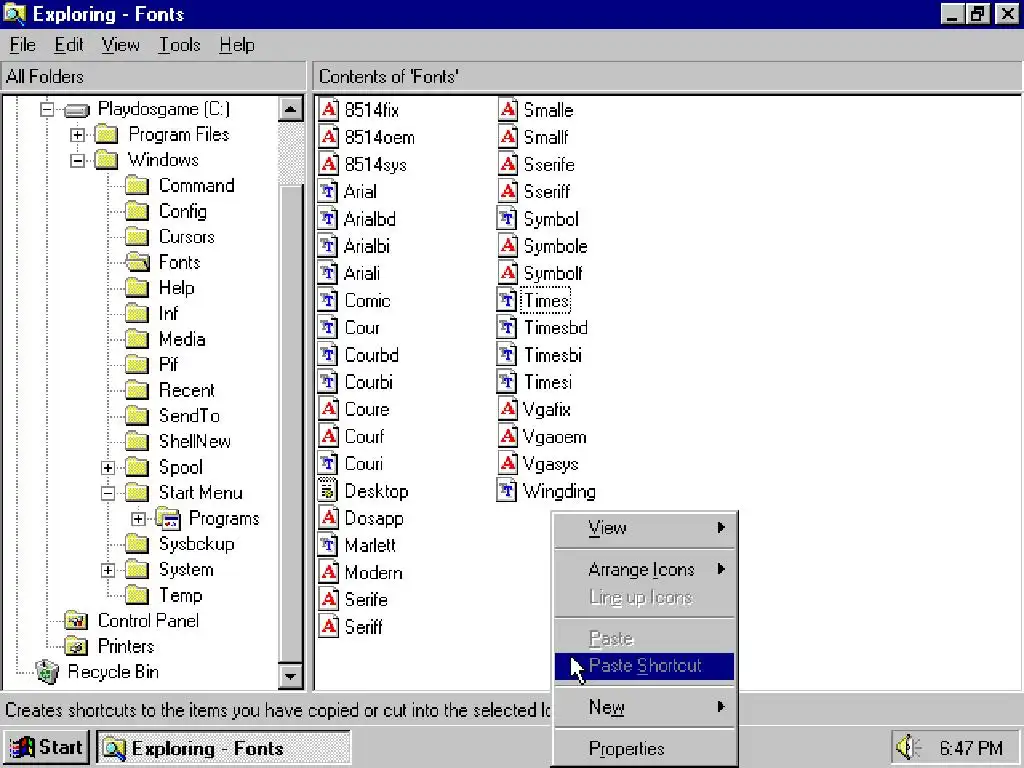The height and width of the screenshot is (768, 1024).
Task: Click the Marlett TrueType font icon
Action: click(x=328, y=545)
